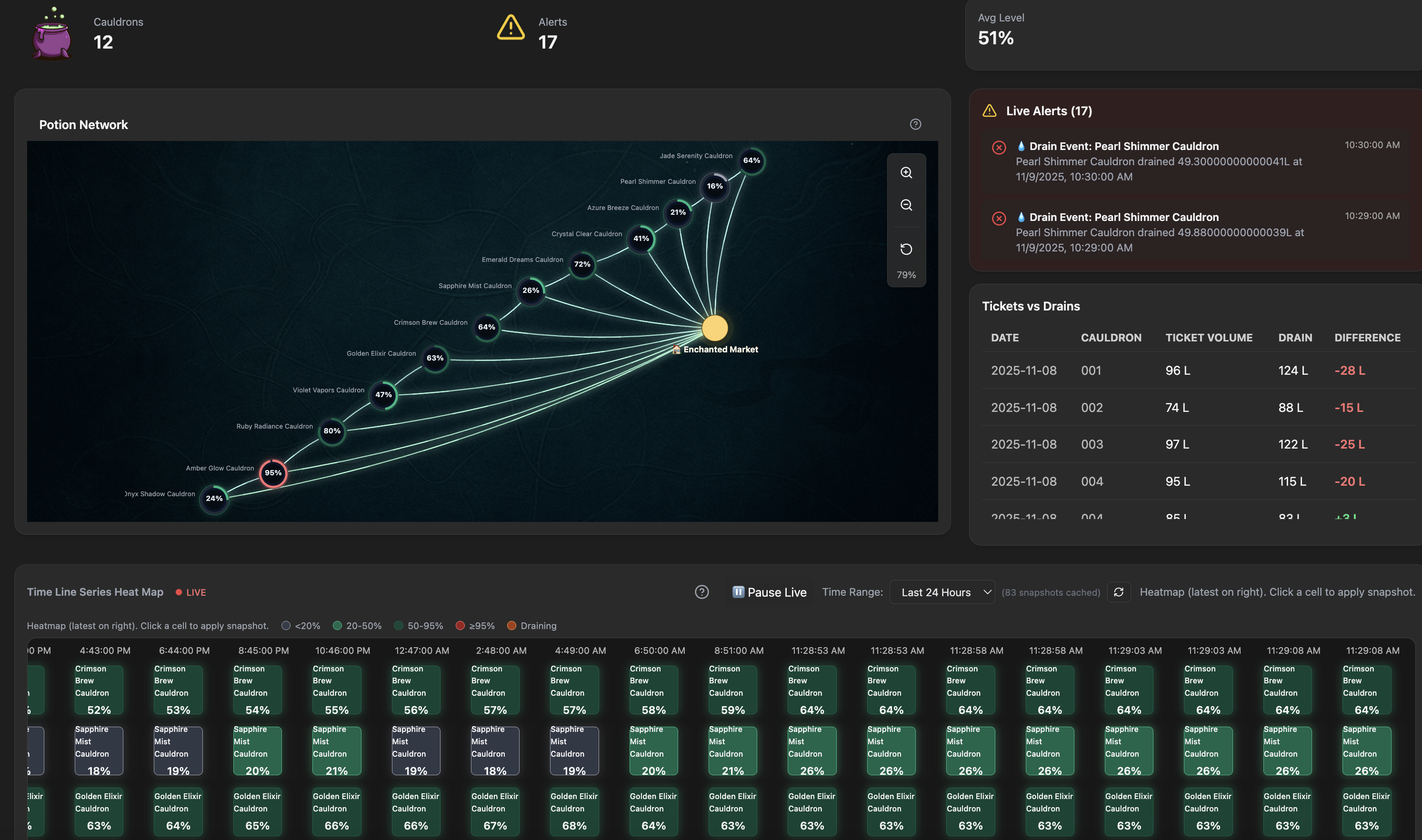This screenshot has height=840, width=1422.
Task: Dismiss the 10:29:00 AM drain alert icon
Action: 999,219
